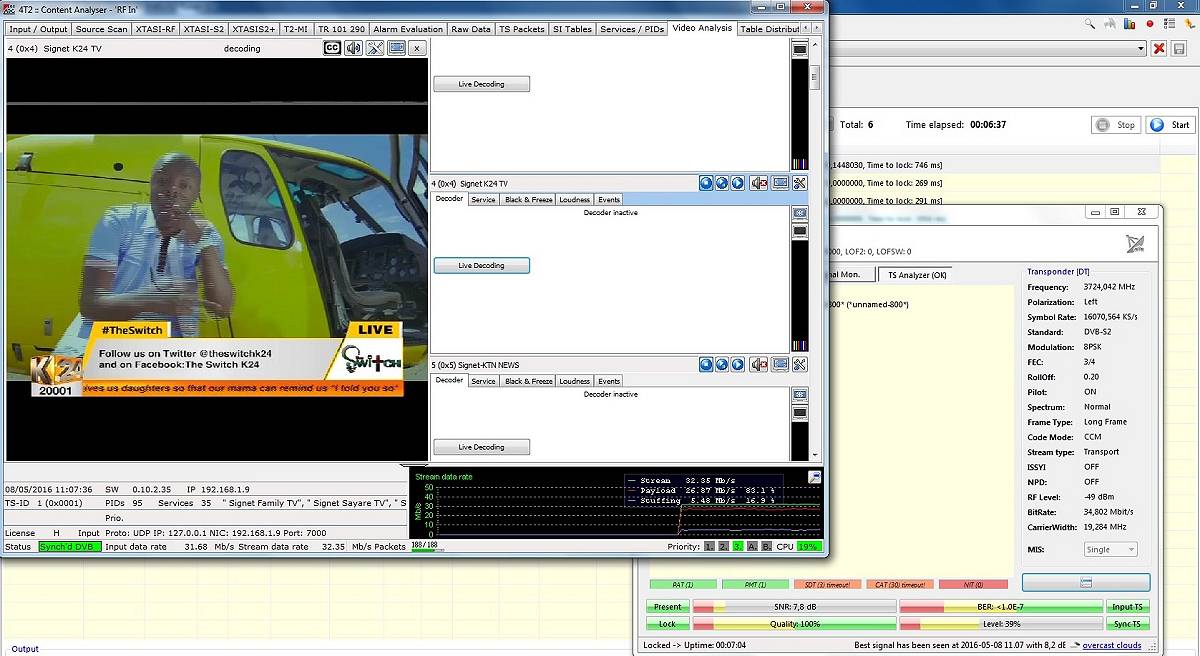Click monitor icon in Signet-KTN NEWS row
The width and height of the screenshot is (1200, 656).
pos(780,365)
